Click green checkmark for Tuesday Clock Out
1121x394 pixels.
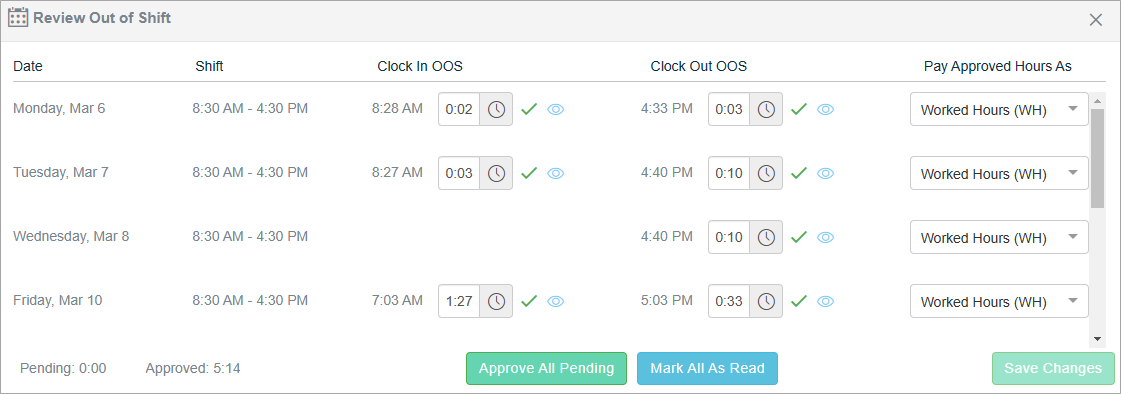tap(799, 173)
